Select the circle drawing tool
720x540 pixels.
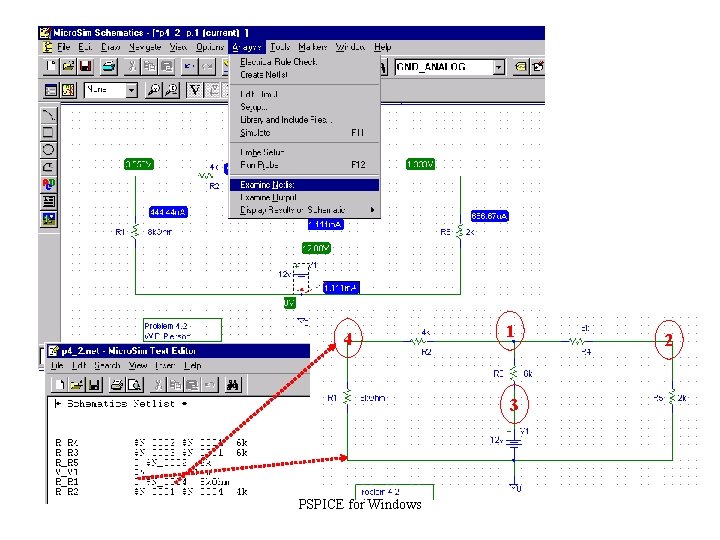48,150
